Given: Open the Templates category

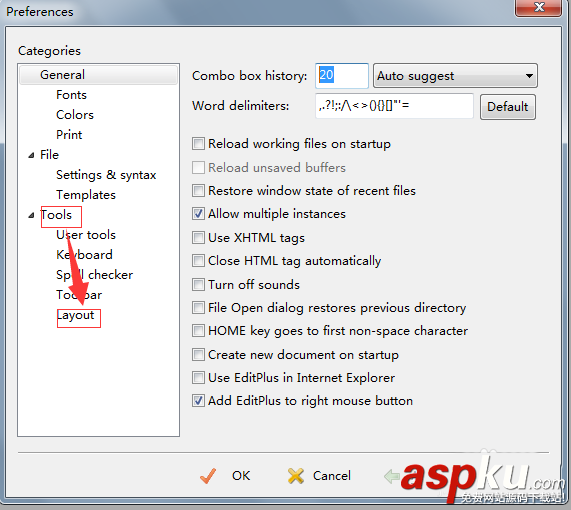Looking at the screenshot, I should [x=86, y=195].
